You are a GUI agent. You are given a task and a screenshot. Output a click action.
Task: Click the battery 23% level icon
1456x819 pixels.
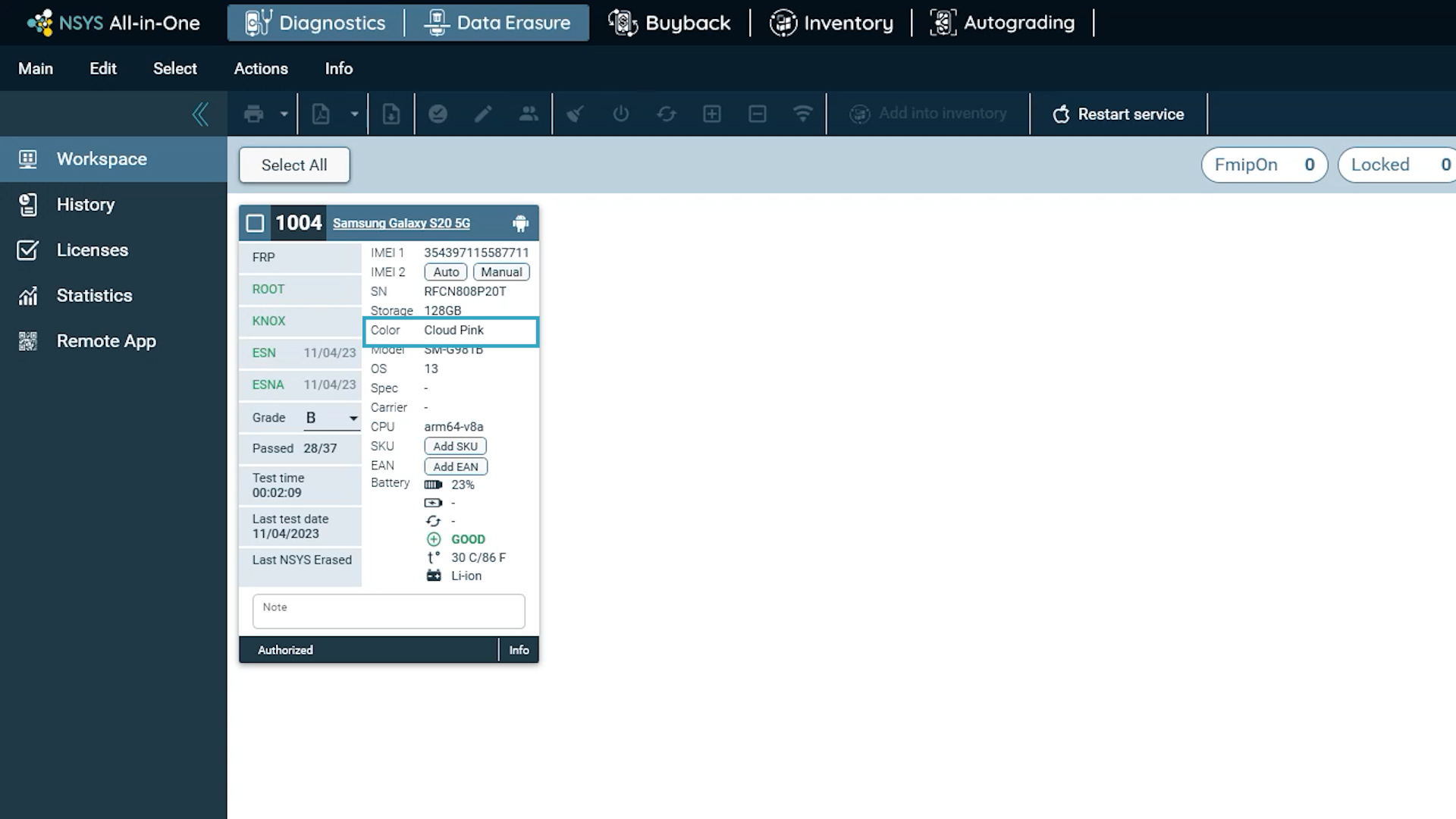433,485
